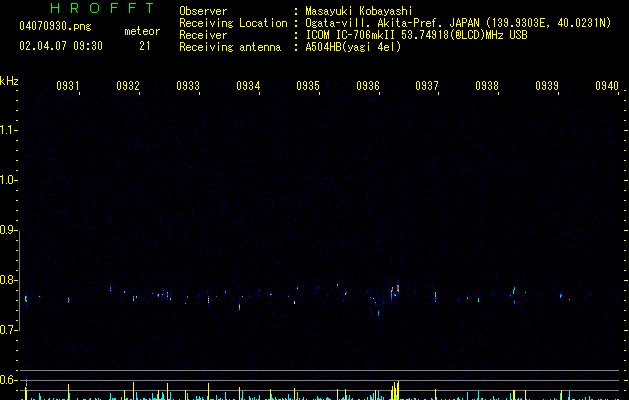
Task: Click the 0936 time marker
Action: [368, 85]
